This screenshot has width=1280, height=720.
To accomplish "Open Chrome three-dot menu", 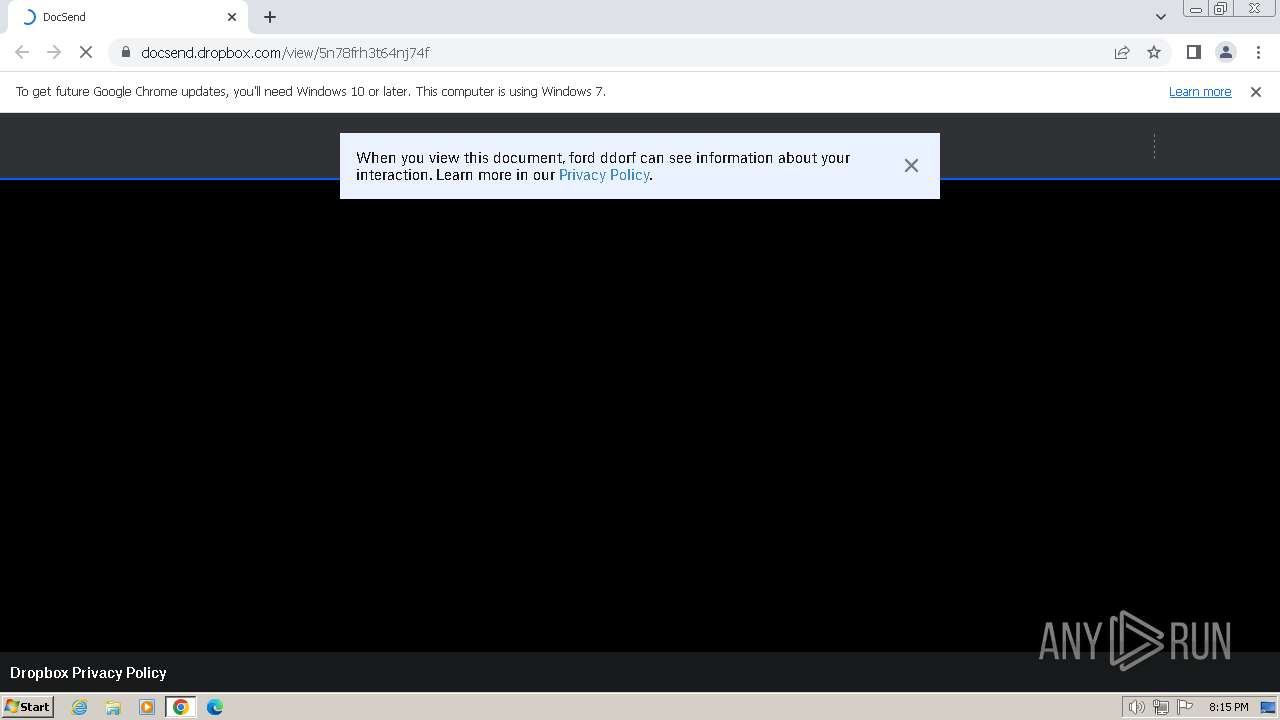I will click(1259, 52).
